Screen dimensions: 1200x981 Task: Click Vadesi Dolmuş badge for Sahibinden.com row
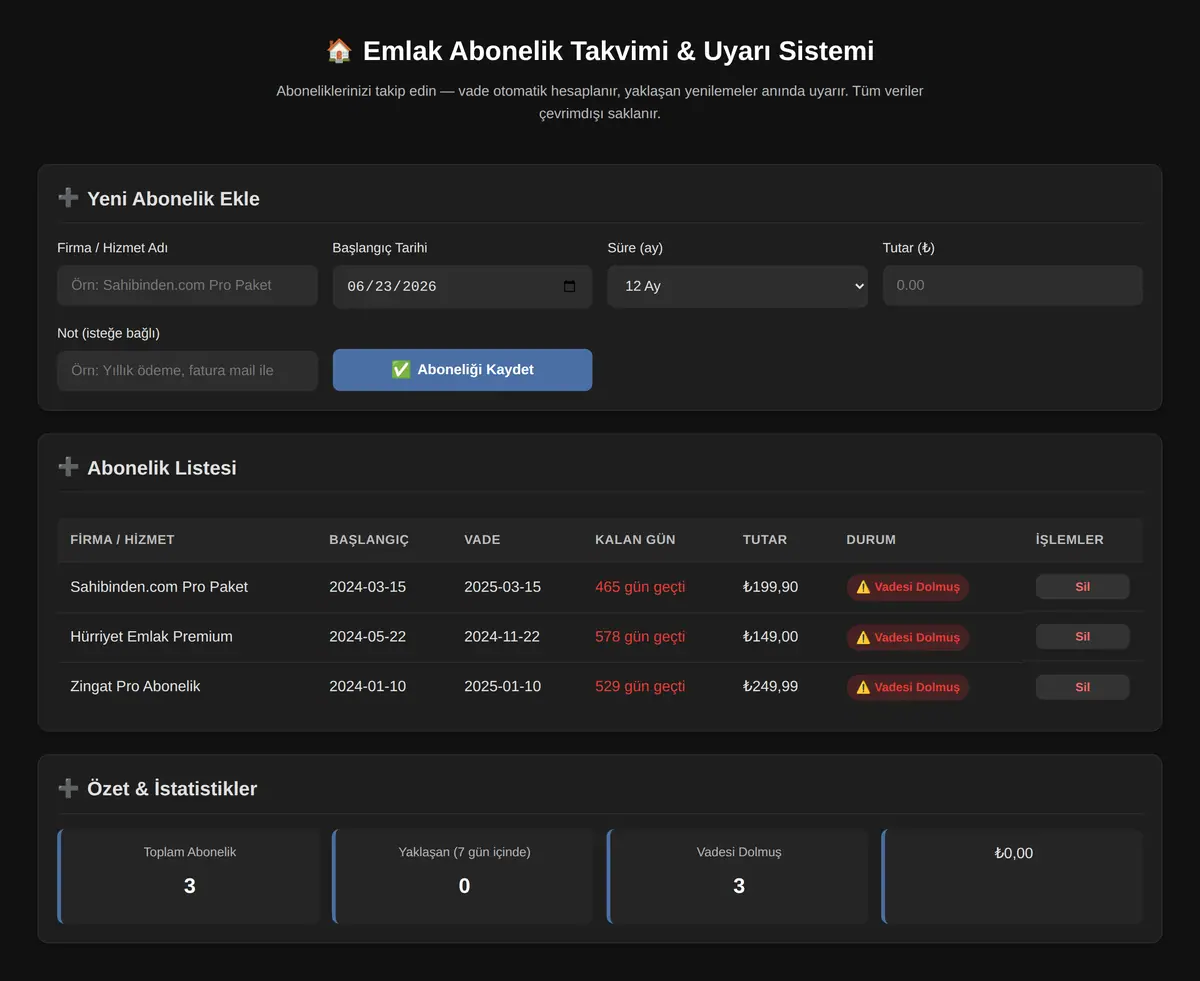[907, 587]
